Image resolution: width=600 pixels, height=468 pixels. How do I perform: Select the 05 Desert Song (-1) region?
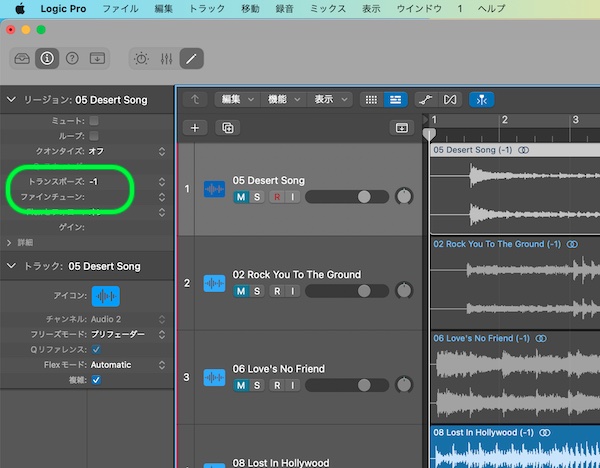[x=515, y=189]
